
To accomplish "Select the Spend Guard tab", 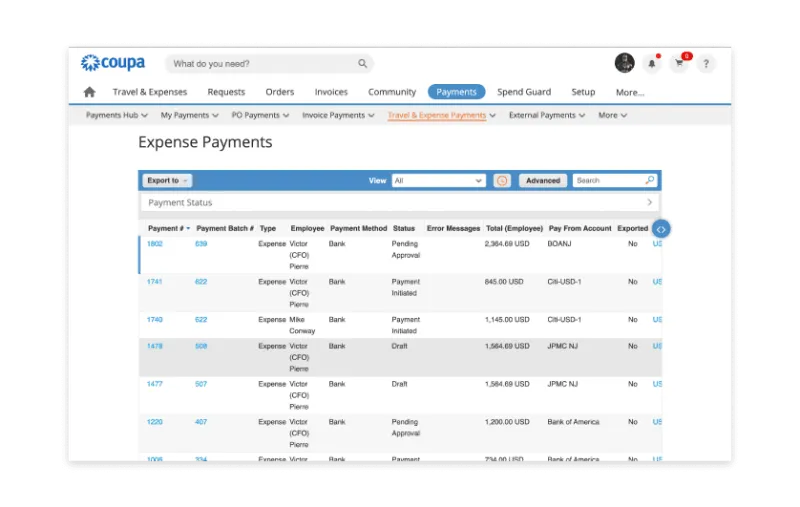I will coord(524,92).
